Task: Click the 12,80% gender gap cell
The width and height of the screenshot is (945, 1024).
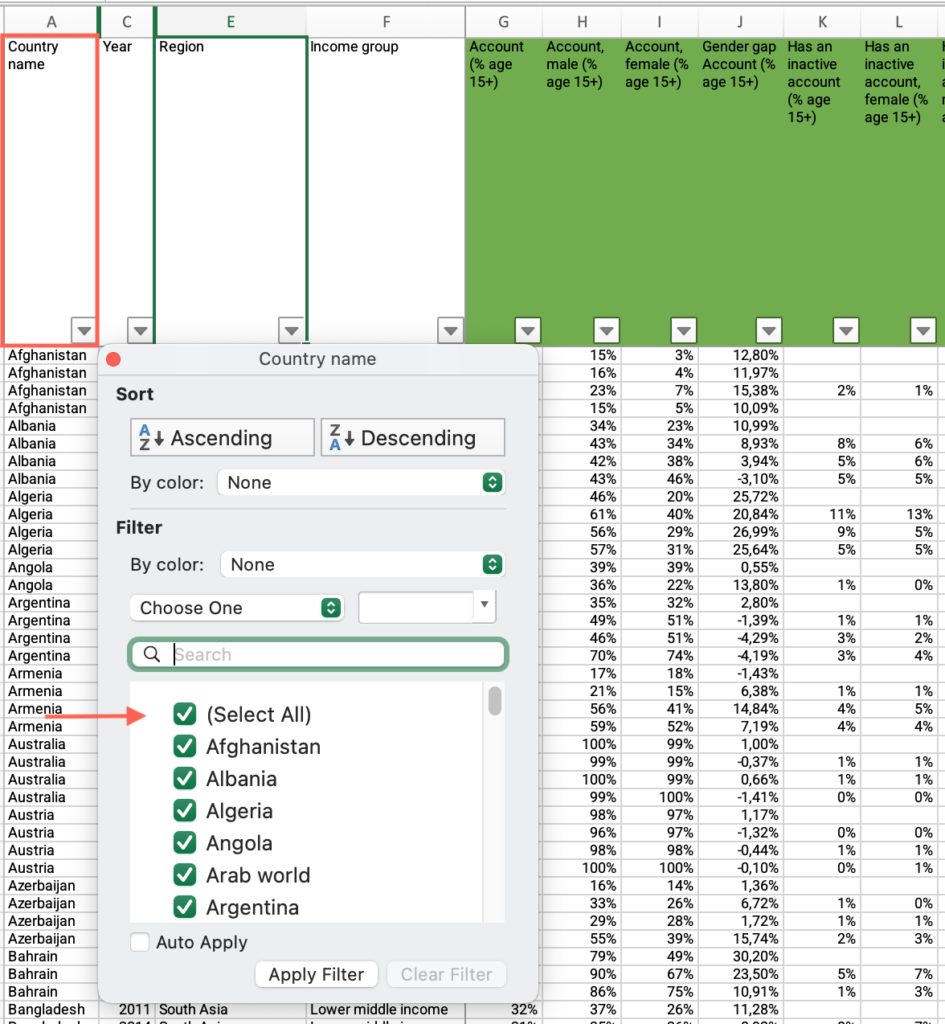Action: point(740,355)
